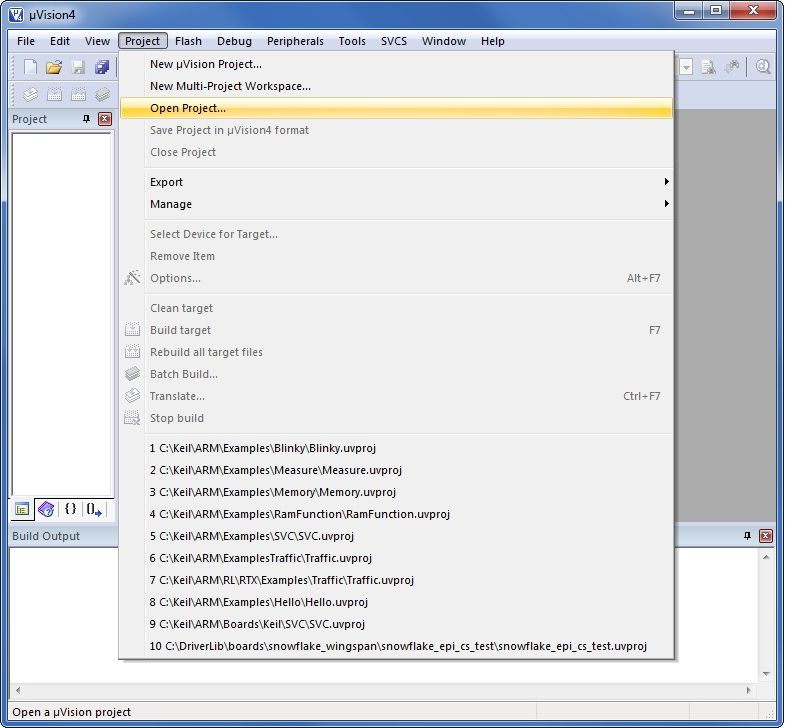Open the toolbar combo box dropdown arrow
Viewport: 786px width, 728px height.
coord(686,67)
